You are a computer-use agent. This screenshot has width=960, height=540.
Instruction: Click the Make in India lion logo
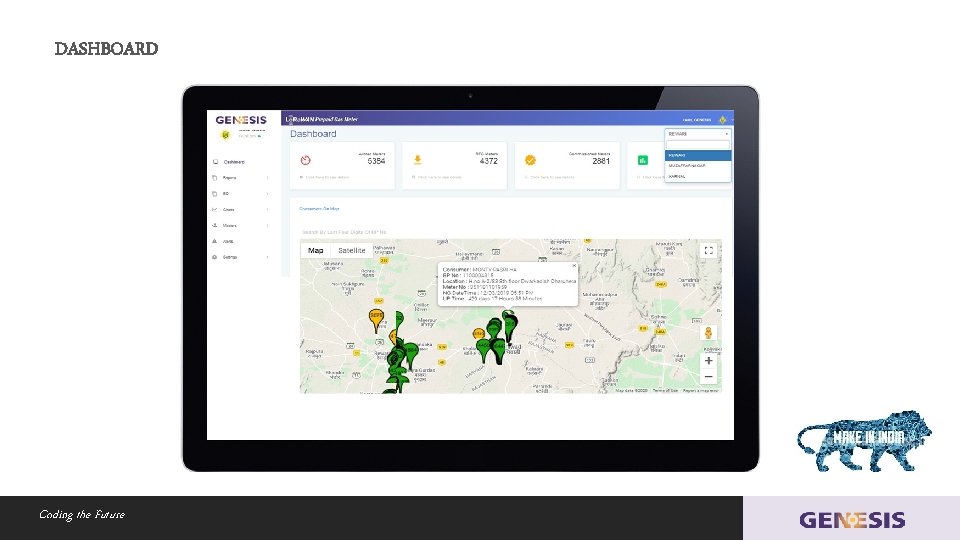click(x=864, y=440)
